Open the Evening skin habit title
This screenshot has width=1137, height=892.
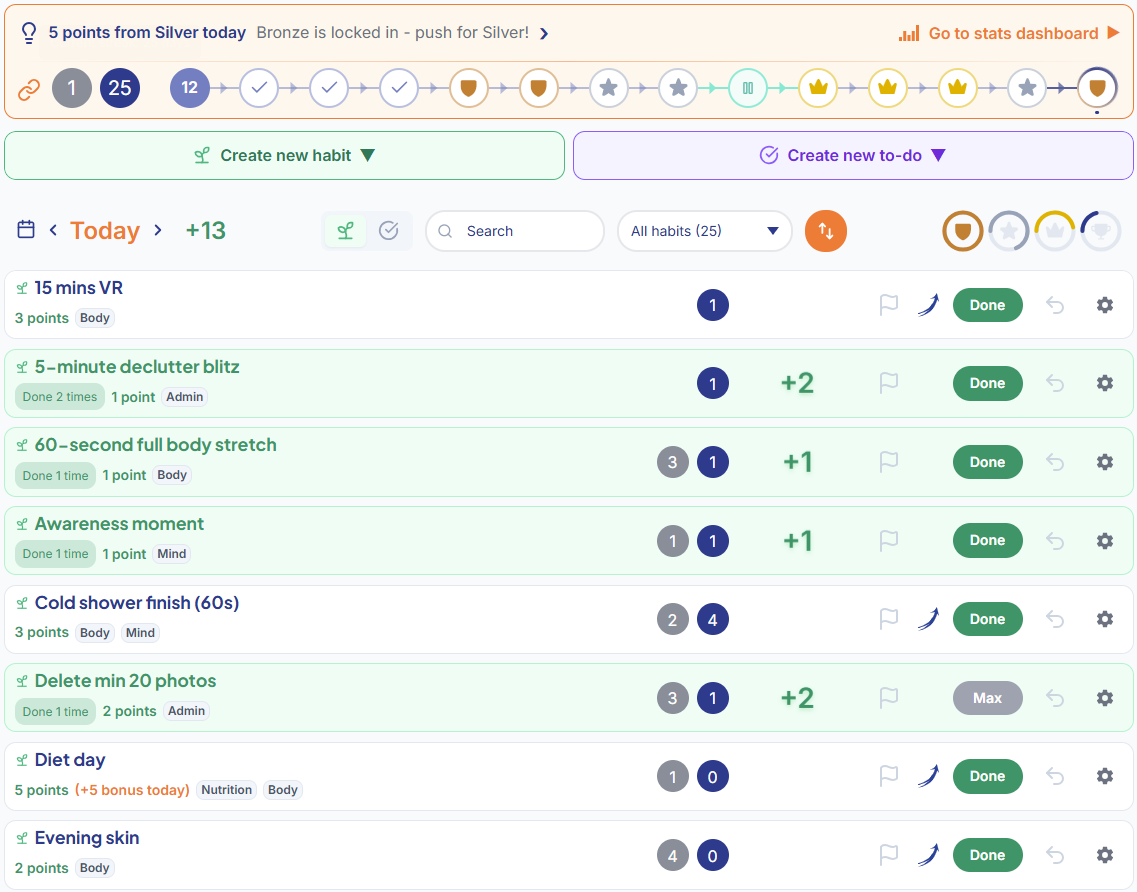pos(87,838)
